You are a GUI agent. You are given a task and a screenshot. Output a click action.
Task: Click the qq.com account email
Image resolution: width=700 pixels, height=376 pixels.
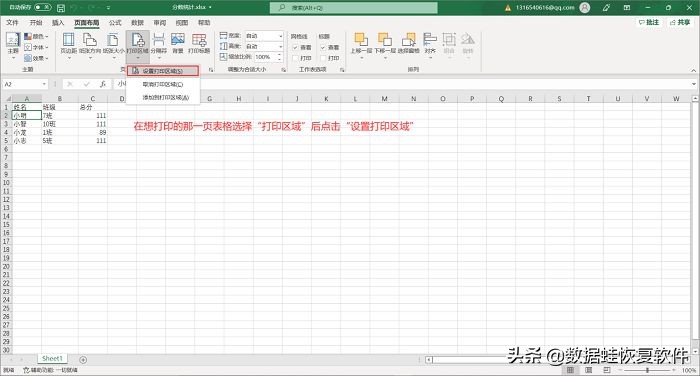(545, 8)
